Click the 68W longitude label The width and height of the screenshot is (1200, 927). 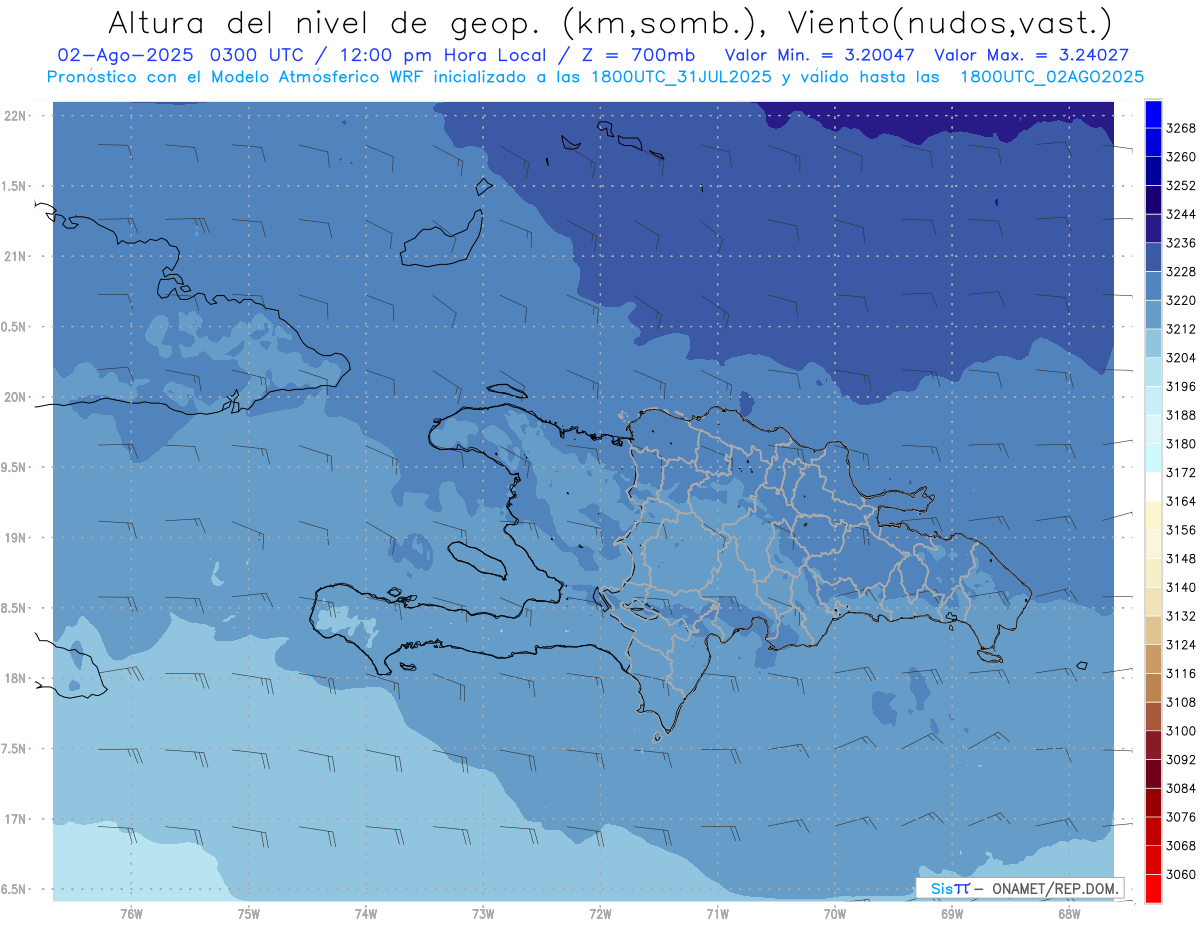click(1069, 914)
